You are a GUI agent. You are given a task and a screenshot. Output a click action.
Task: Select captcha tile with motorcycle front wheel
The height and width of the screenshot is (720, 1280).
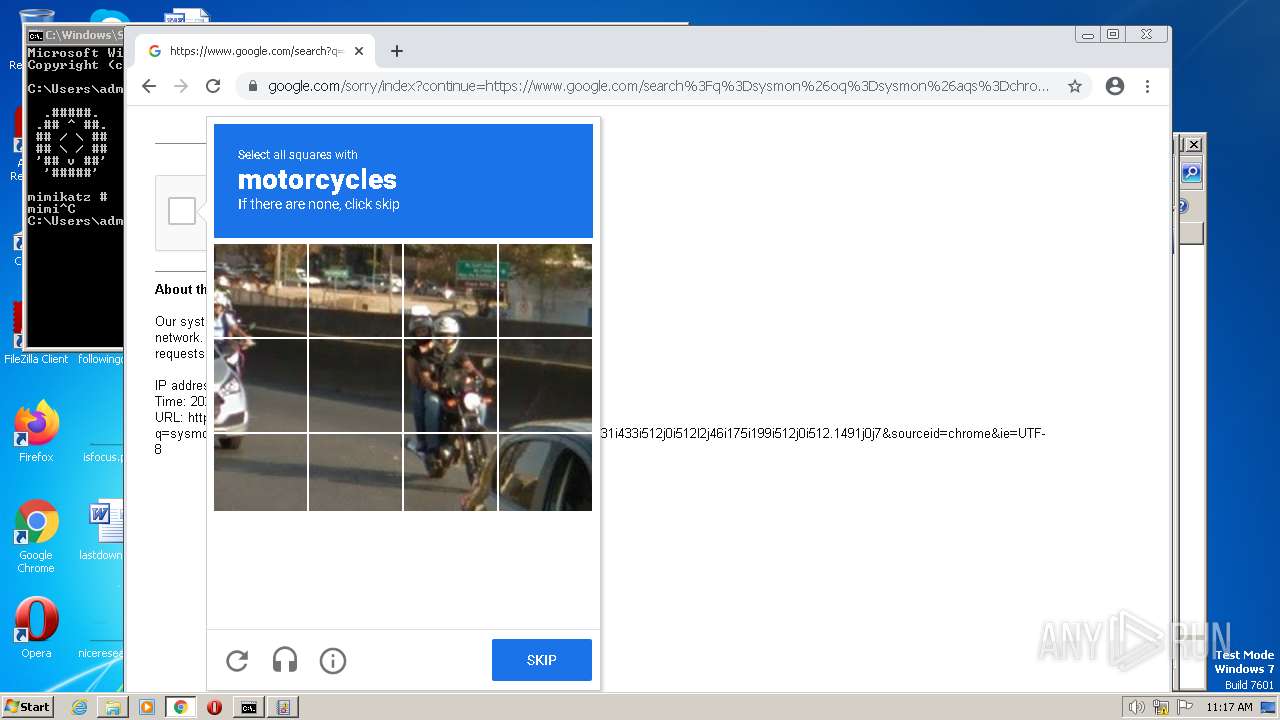[x=450, y=472]
